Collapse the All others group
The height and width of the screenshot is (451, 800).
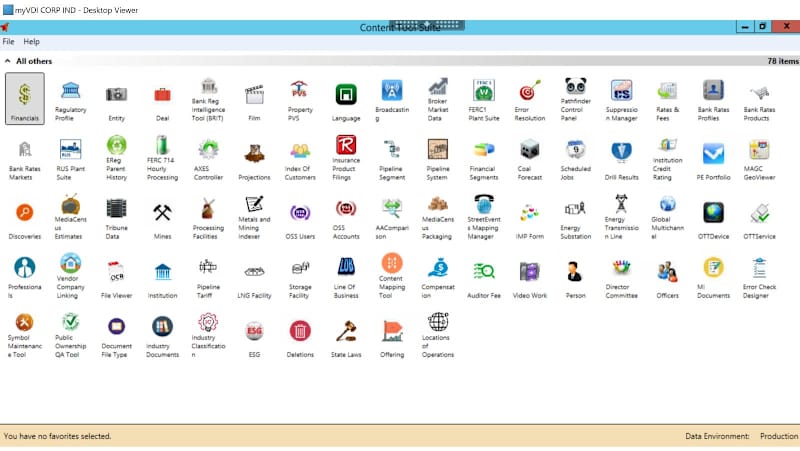pos(7,61)
